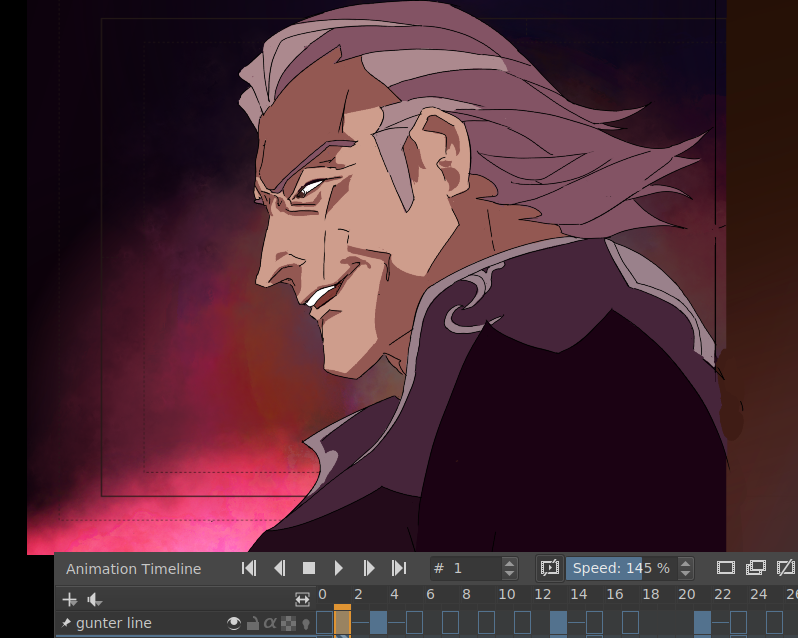798x638 pixels.
Task: Step forward to next frame
Action: pyautogui.click(x=369, y=568)
